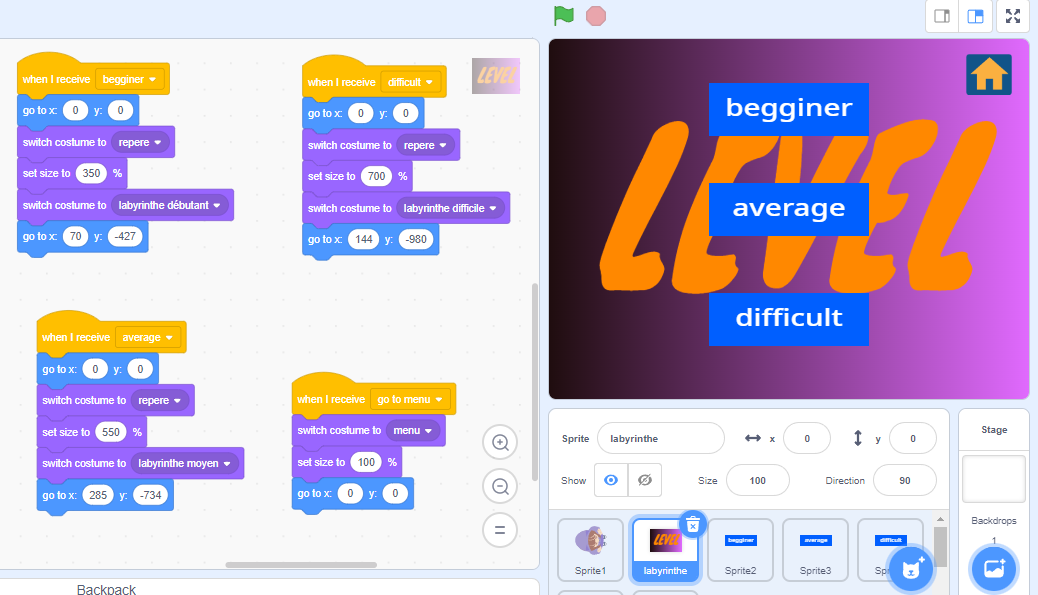Click the average button on stage
The image size is (1038, 595).
pyautogui.click(x=788, y=209)
